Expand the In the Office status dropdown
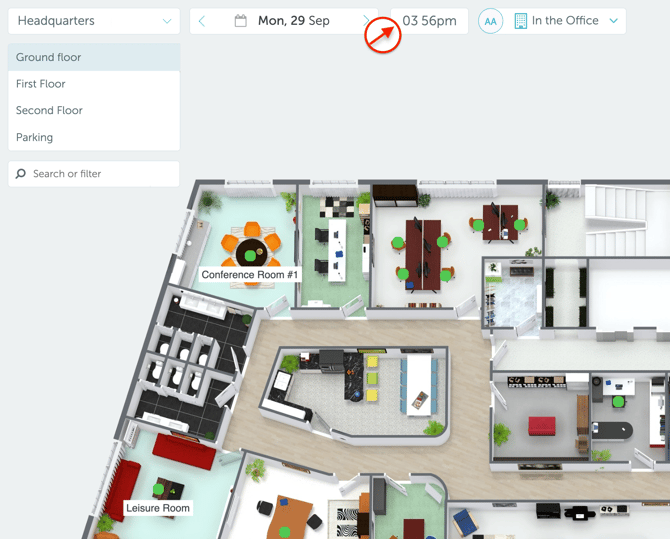Viewport: 670px width, 539px height. click(613, 21)
